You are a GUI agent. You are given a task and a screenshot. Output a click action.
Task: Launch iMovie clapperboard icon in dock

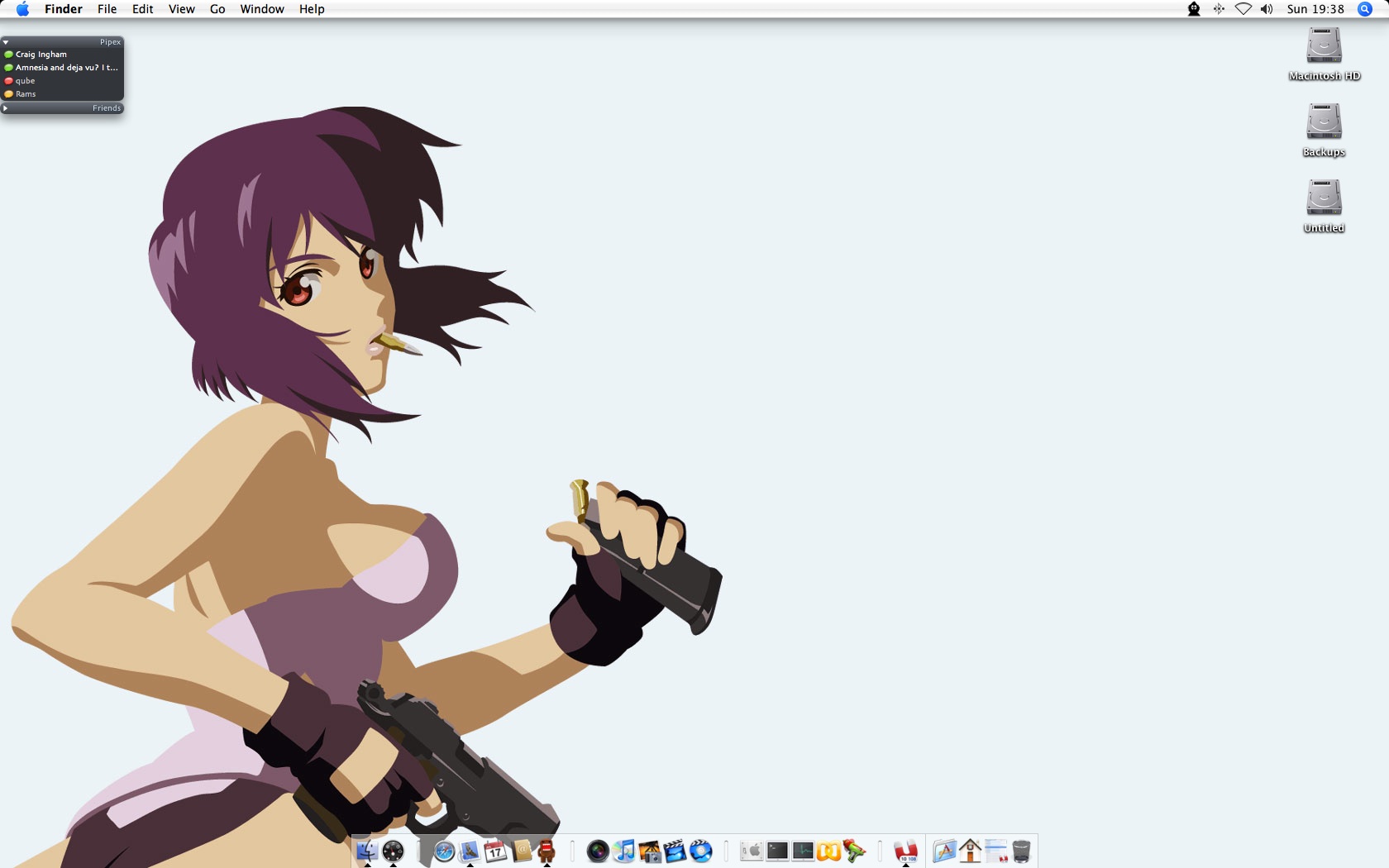(x=675, y=851)
